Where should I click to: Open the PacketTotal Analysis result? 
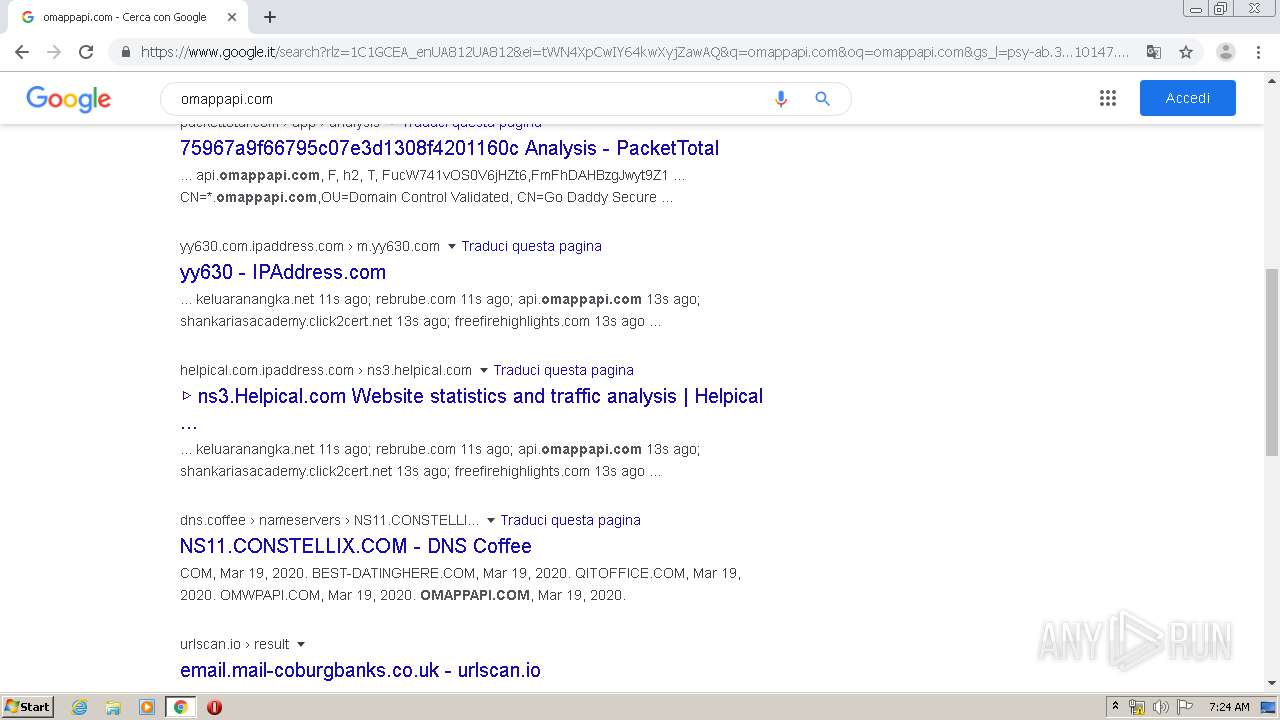click(449, 148)
